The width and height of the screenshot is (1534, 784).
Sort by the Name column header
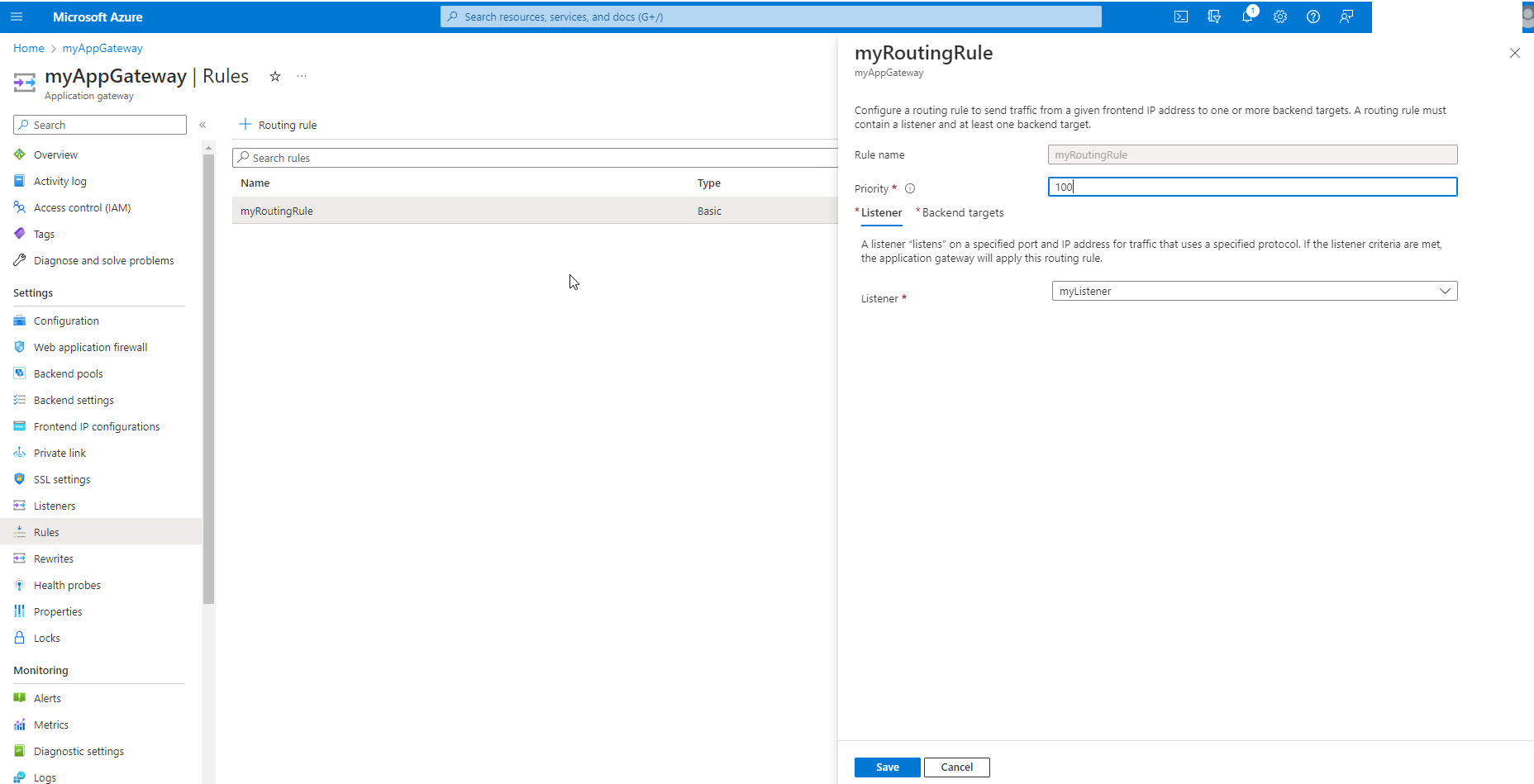click(x=255, y=183)
